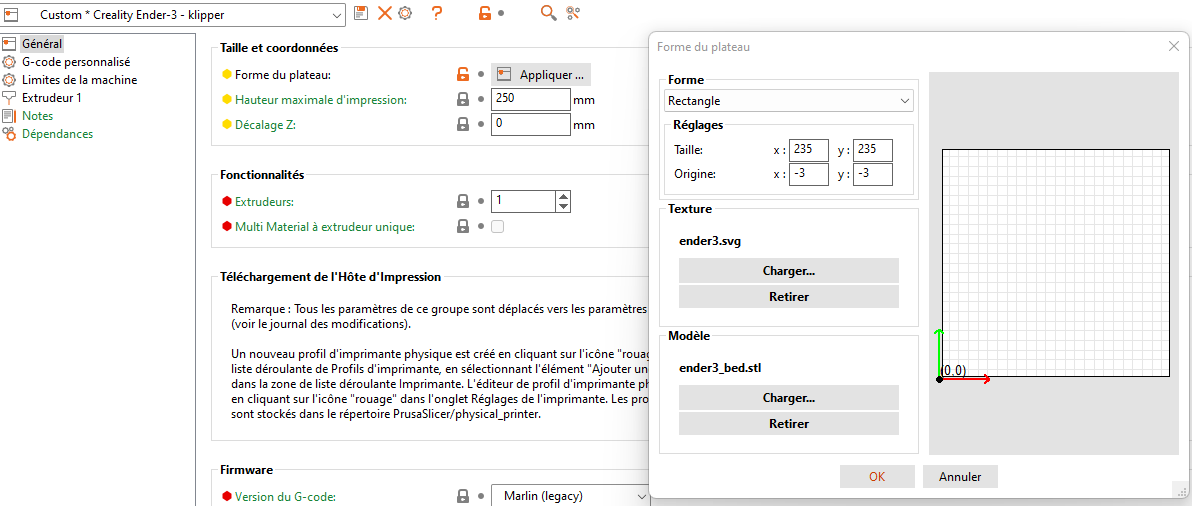Open the Version du G-code dropdown

point(570,496)
